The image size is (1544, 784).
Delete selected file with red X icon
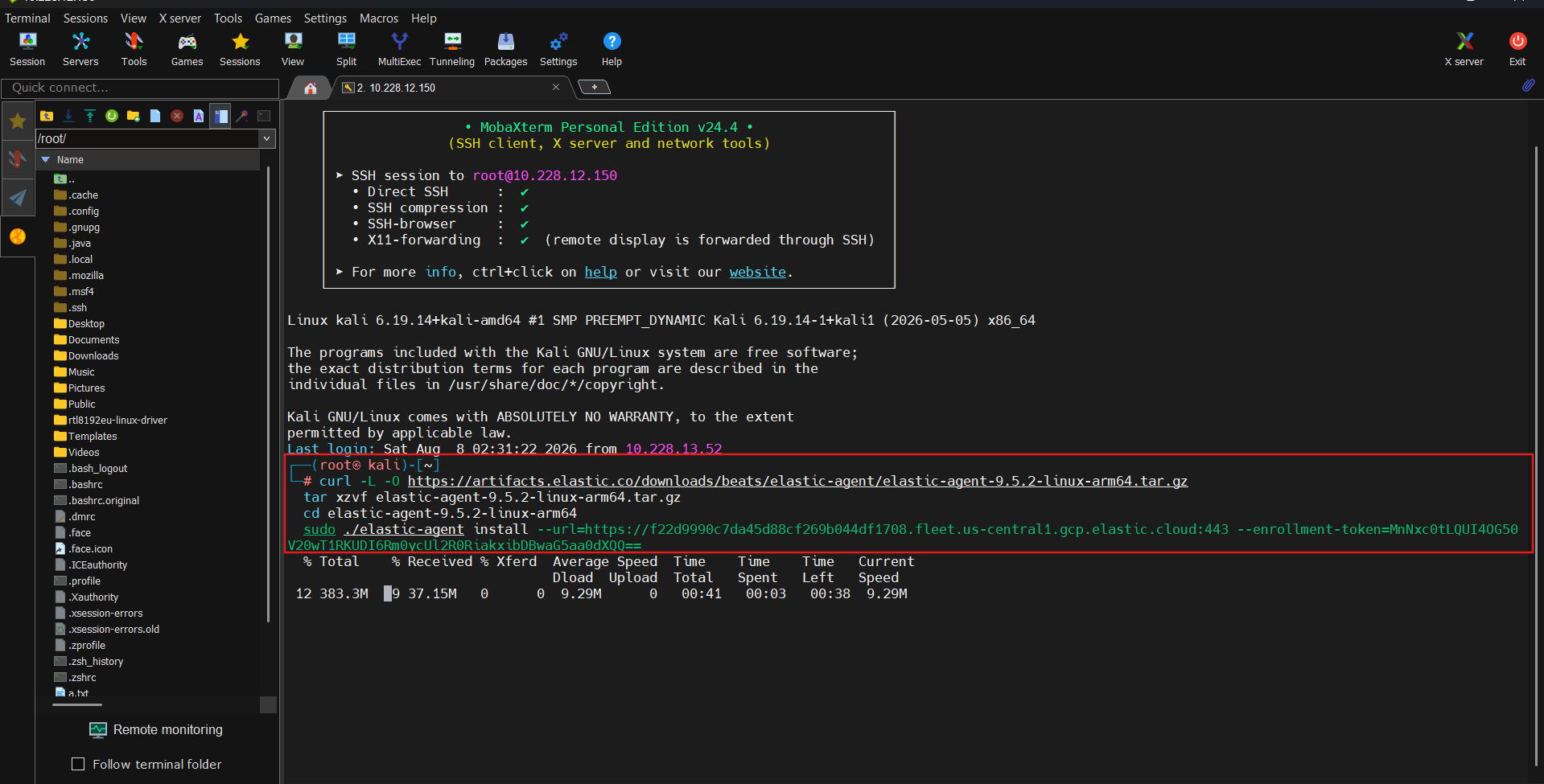[x=177, y=116]
